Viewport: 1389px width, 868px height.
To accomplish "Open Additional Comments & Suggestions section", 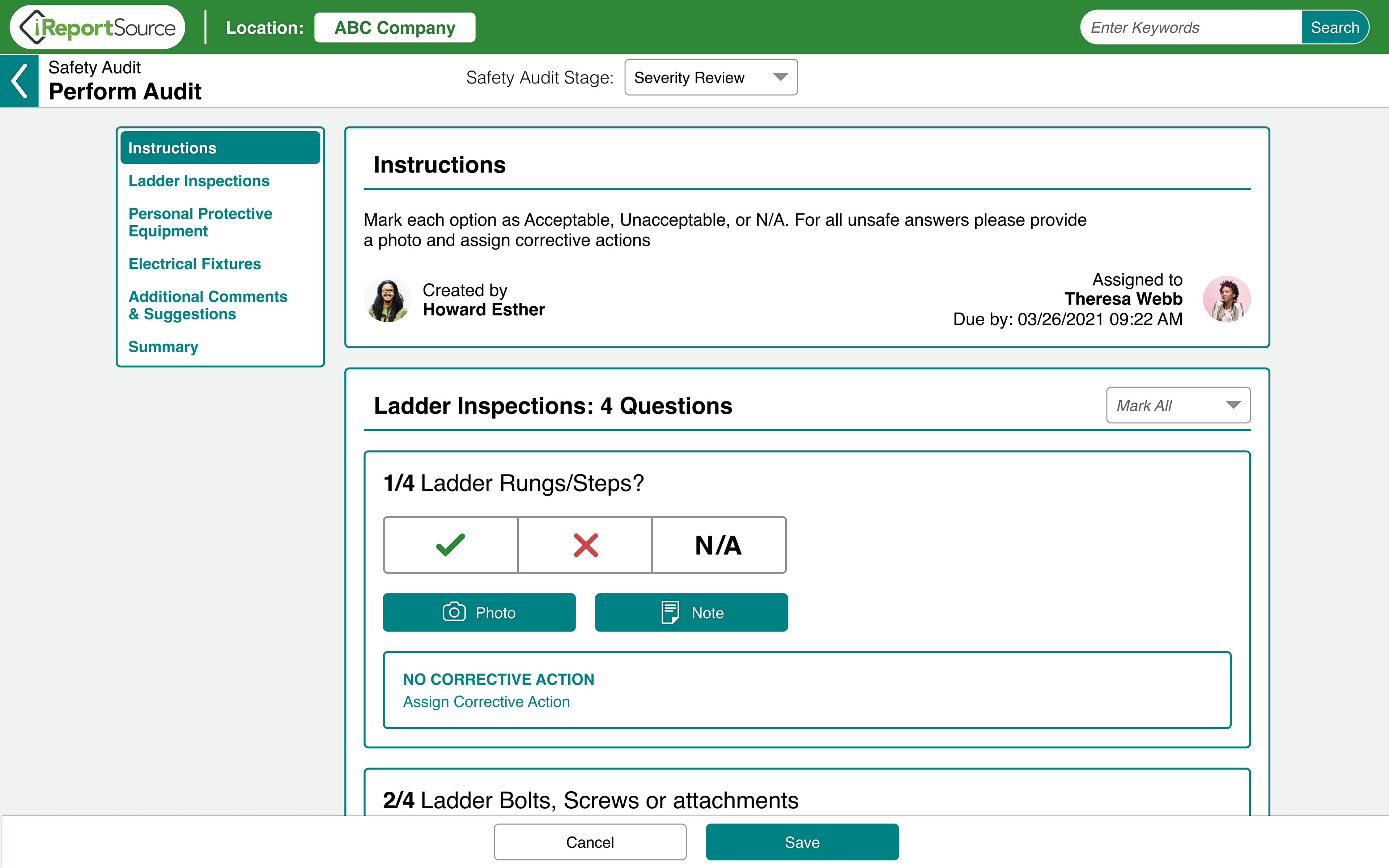I will pos(208,305).
